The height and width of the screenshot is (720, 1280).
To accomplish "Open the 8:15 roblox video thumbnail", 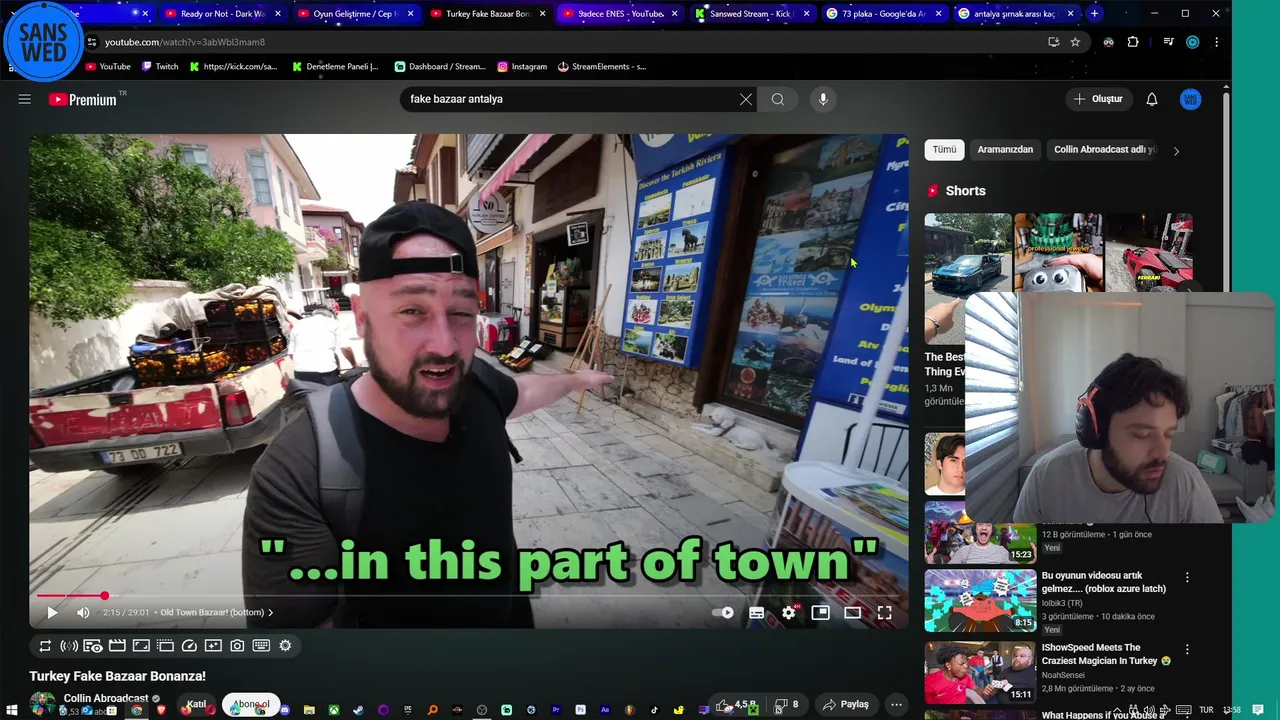I will click(980, 601).
